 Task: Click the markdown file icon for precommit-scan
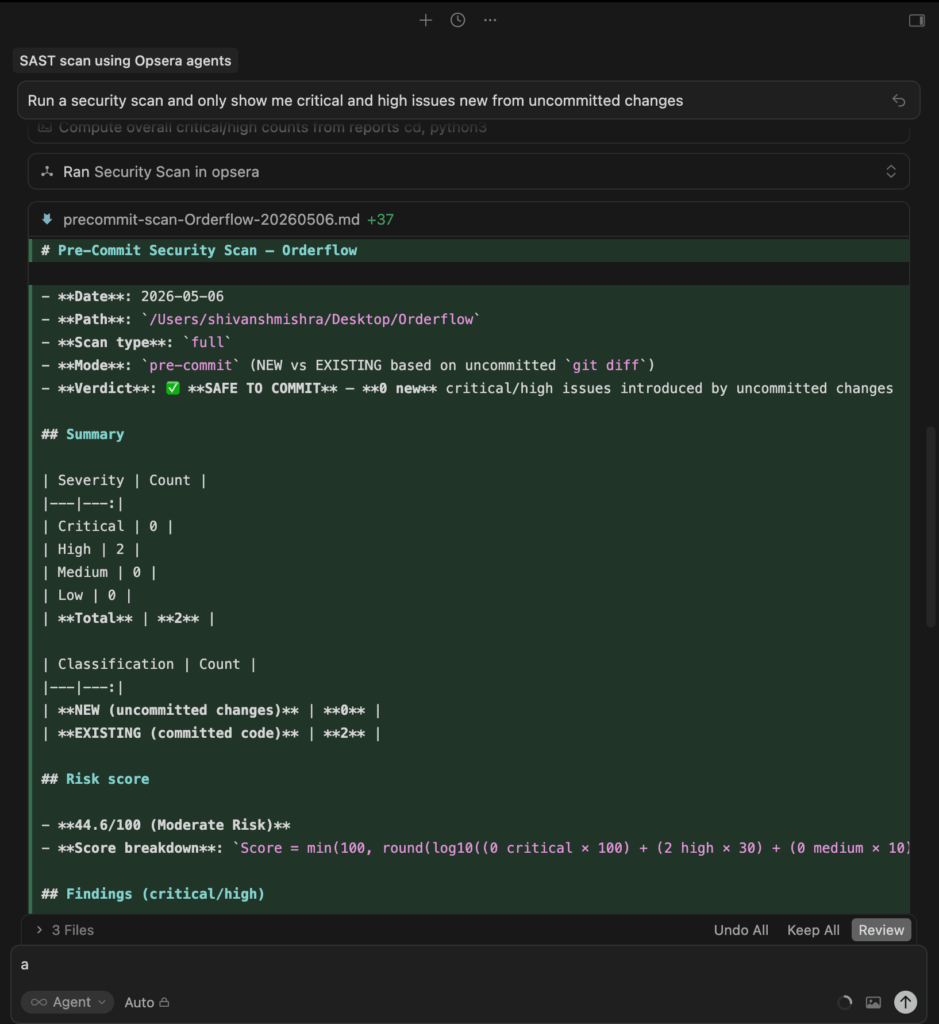(47, 219)
